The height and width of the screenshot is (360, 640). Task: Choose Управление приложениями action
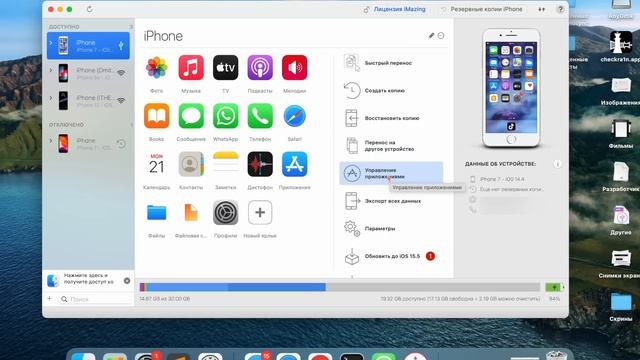coord(391,173)
